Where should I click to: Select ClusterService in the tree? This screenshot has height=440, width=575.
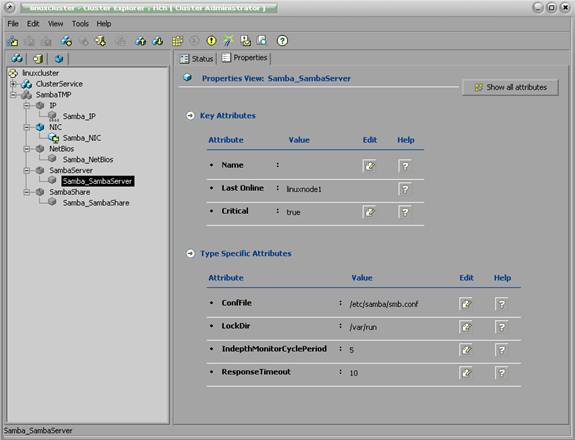click(x=59, y=84)
